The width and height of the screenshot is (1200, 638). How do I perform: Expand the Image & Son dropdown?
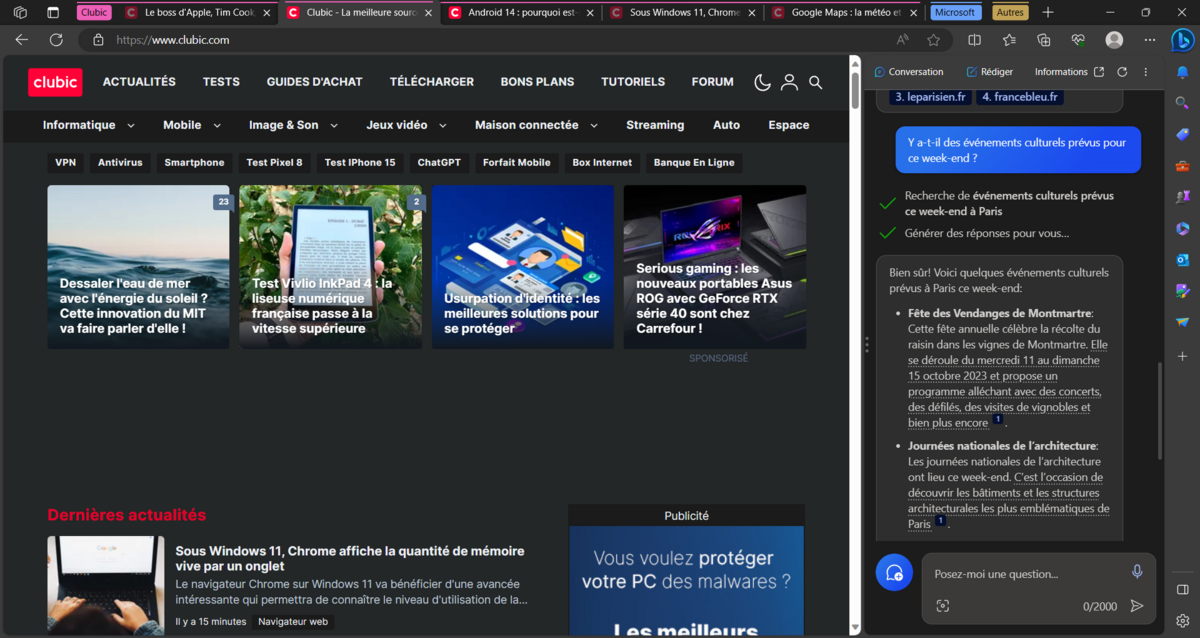click(334, 126)
